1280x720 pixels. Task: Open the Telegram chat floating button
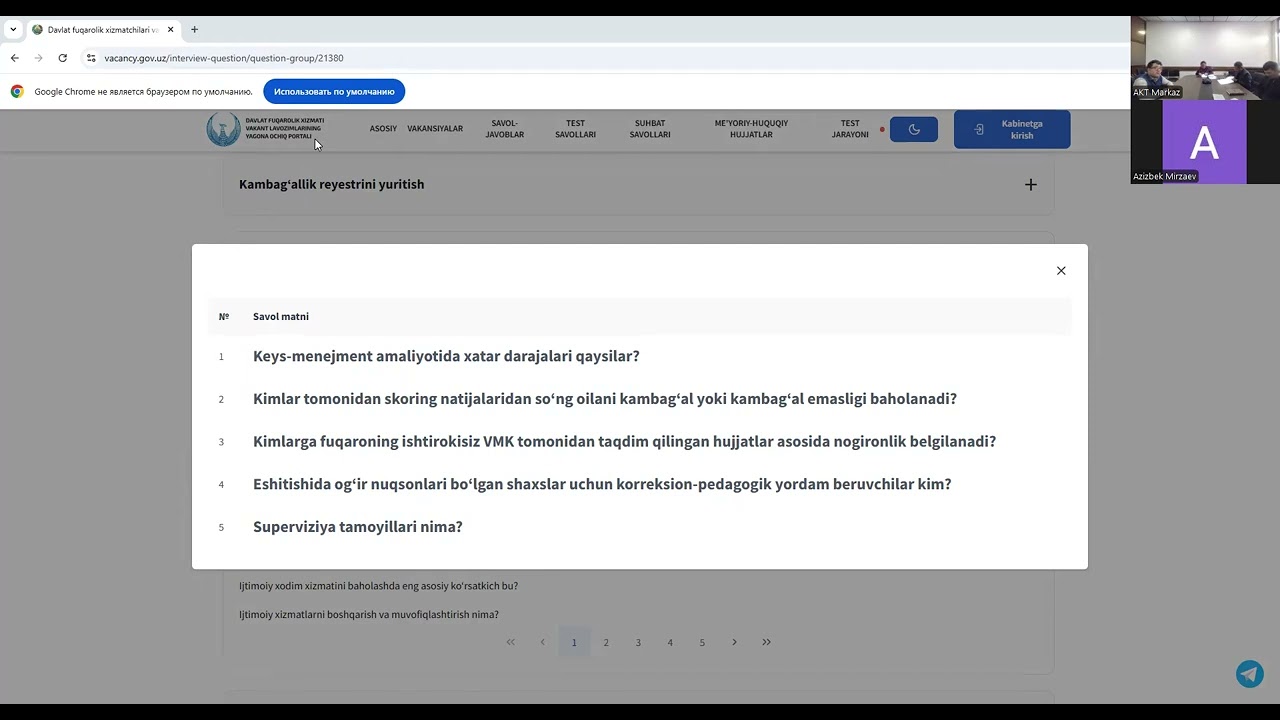1250,674
